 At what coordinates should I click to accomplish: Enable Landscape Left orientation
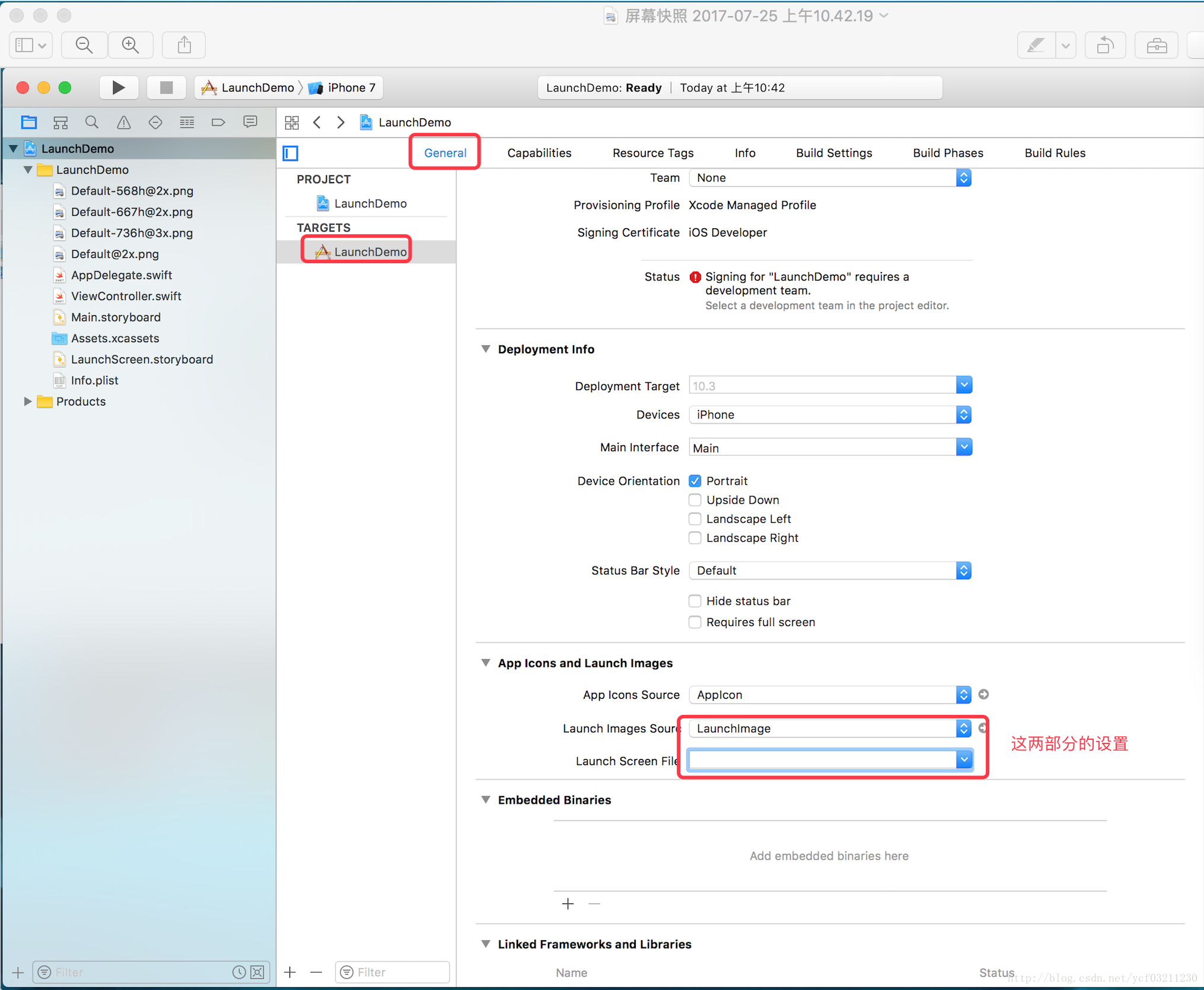[695, 519]
